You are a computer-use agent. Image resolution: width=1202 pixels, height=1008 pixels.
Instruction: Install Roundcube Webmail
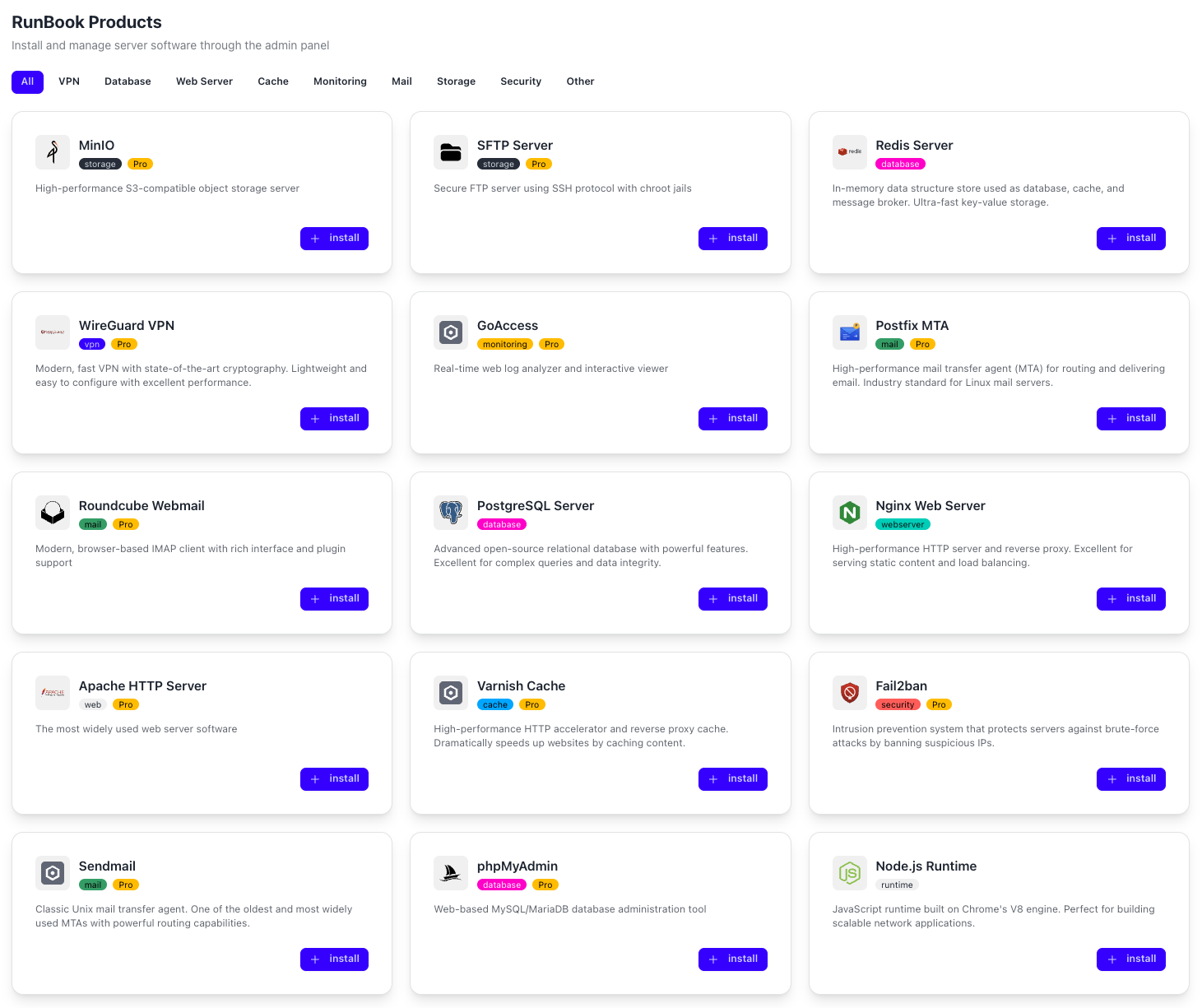pyautogui.click(x=334, y=599)
